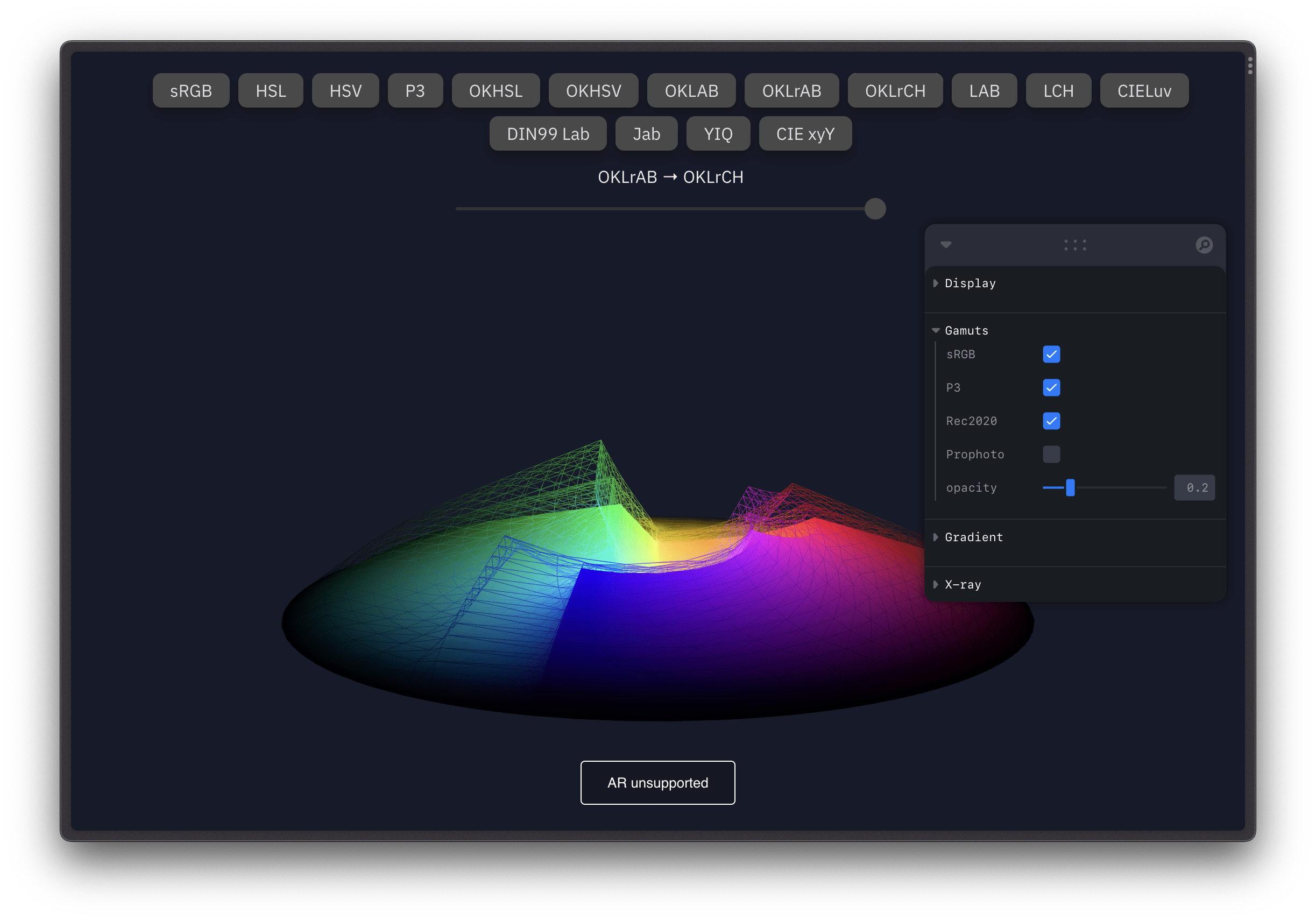
Task: Click the OKLrAB to OKLrCH transition slider knob
Action: tap(875, 209)
